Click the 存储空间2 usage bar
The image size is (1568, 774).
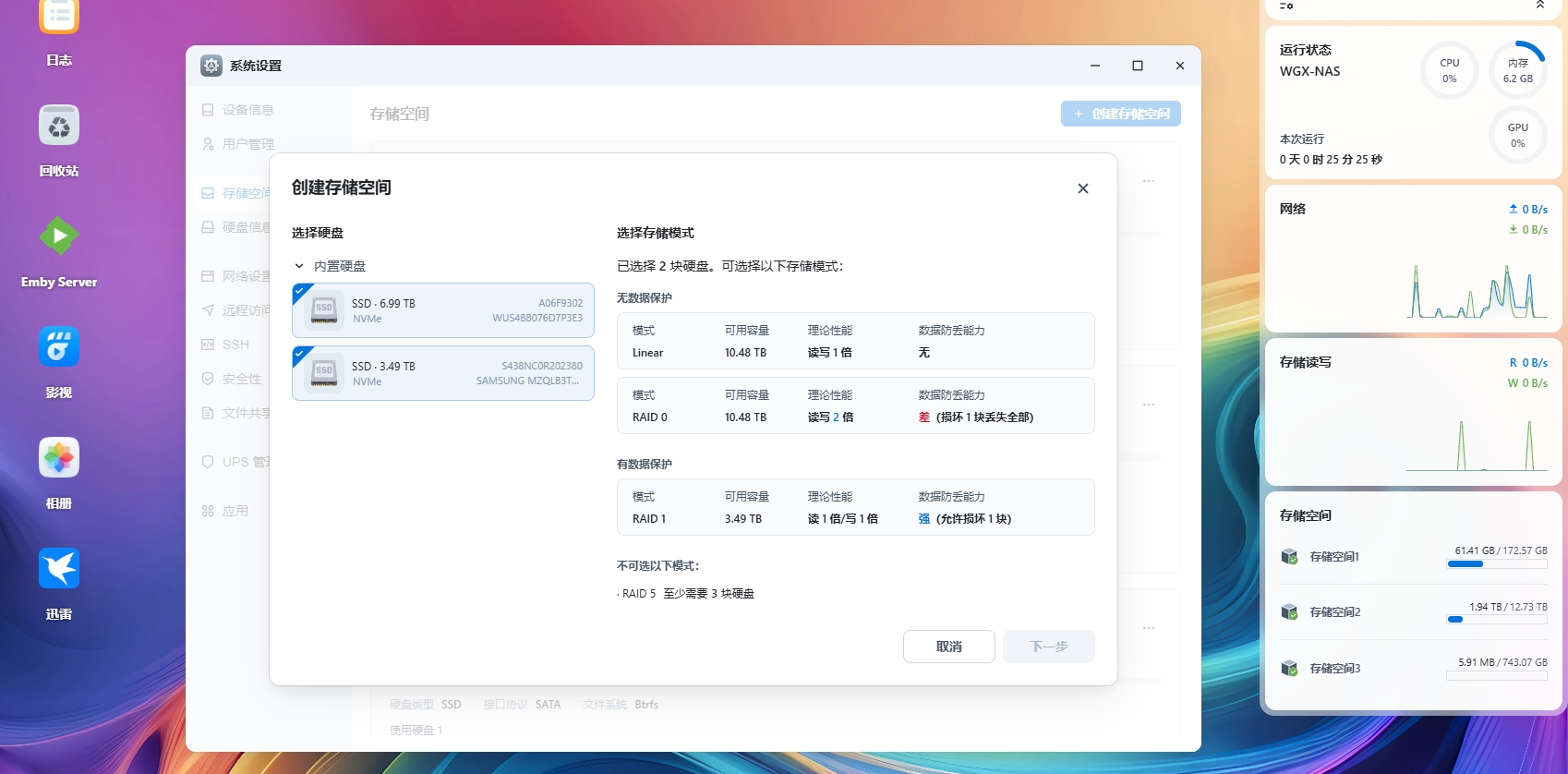[x=1497, y=620]
